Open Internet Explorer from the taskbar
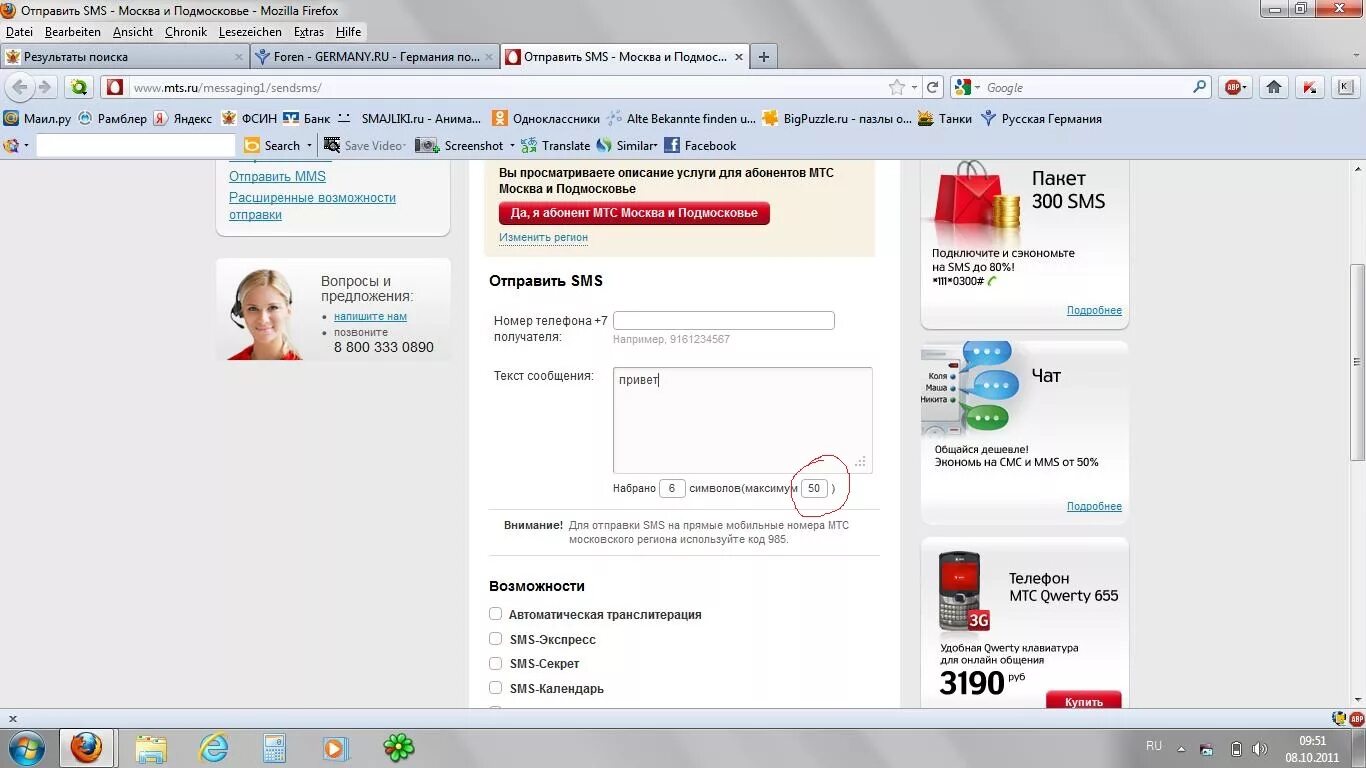 pyautogui.click(x=214, y=747)
